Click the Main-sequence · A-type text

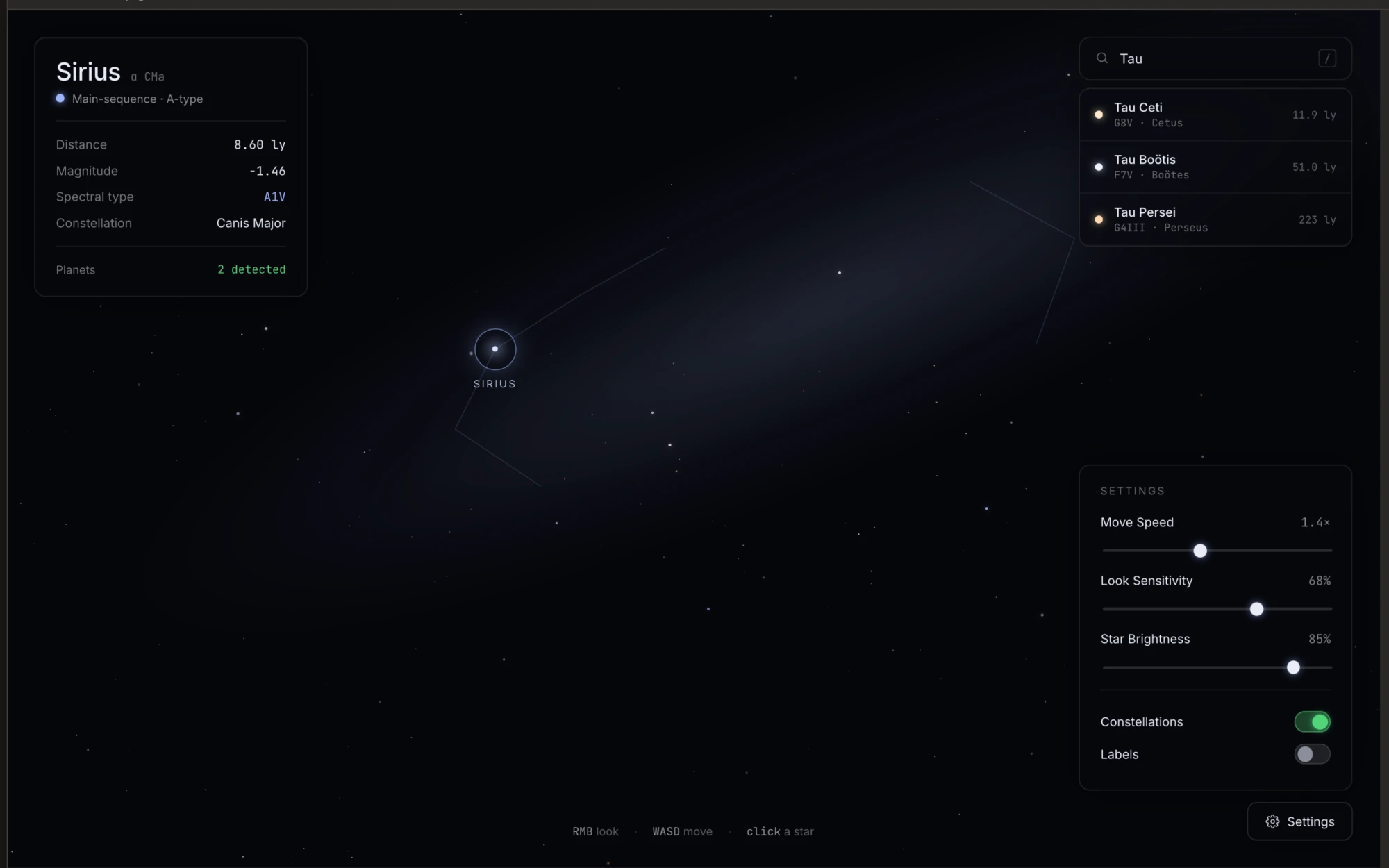click(x=138, y=99)
